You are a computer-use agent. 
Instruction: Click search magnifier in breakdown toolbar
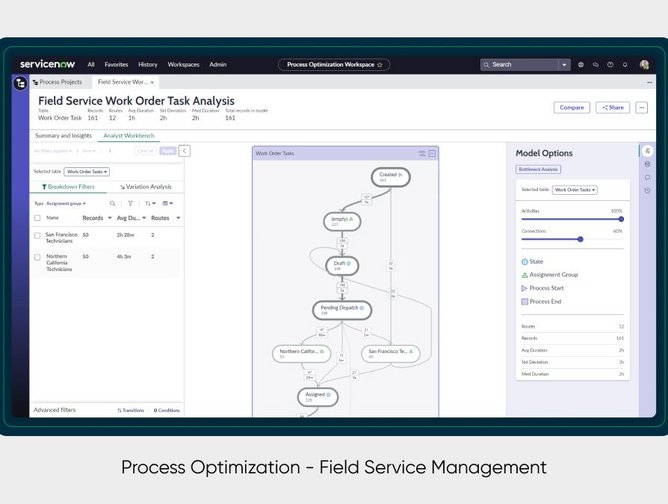click(112, 204)
